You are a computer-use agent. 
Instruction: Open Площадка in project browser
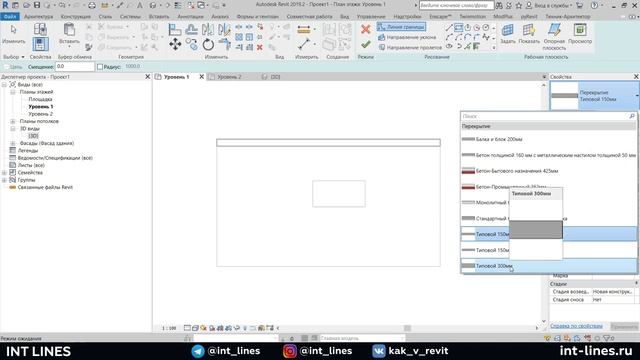(x=40, y=99)
